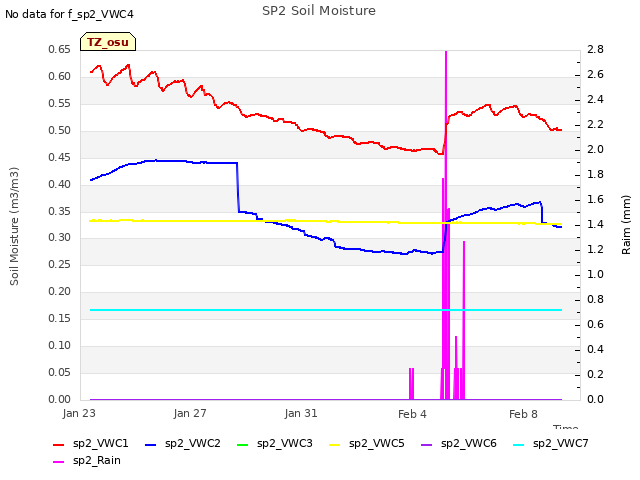The image size is (640, 480).
Task: Click the 2.8 right axis value
Action: [596, 49]
